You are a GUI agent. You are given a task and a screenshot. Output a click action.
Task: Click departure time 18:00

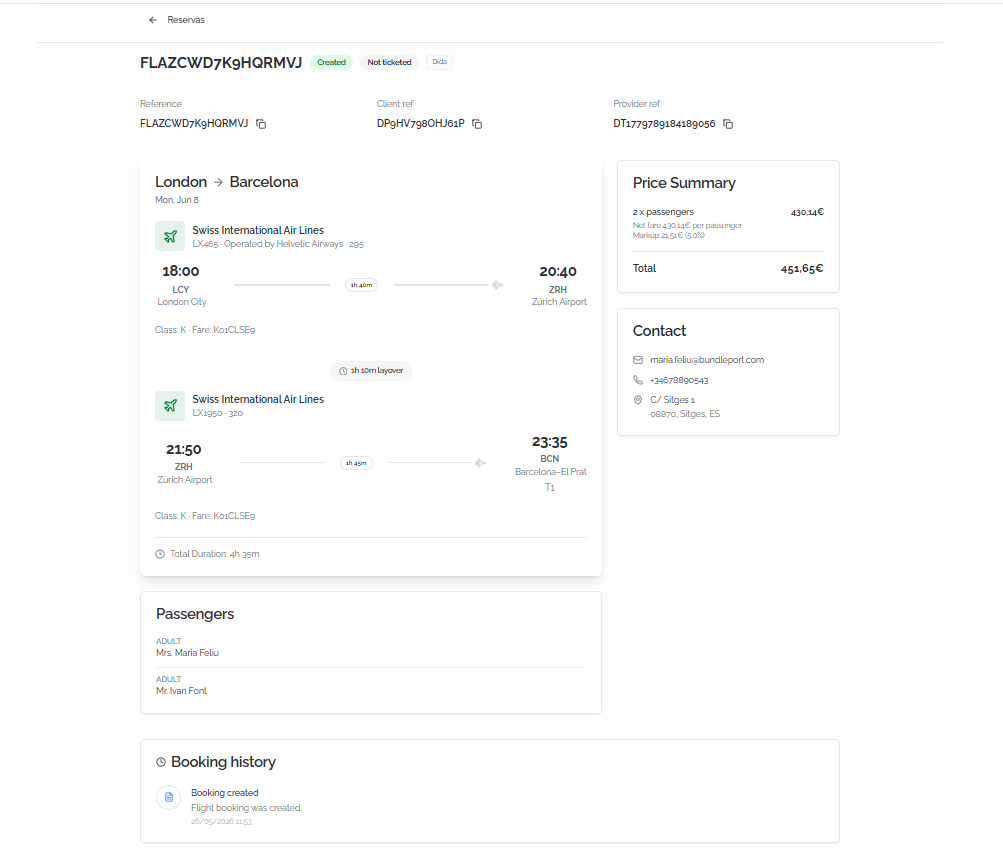180,271
